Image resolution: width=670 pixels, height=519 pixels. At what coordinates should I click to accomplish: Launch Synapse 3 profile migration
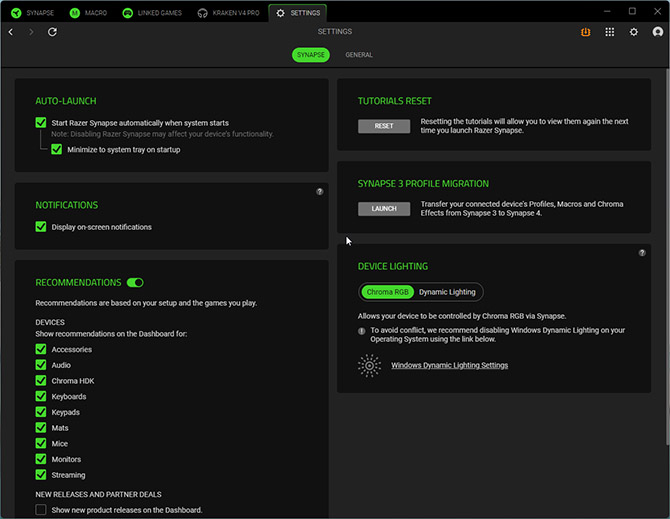click(x=384, y=209)
